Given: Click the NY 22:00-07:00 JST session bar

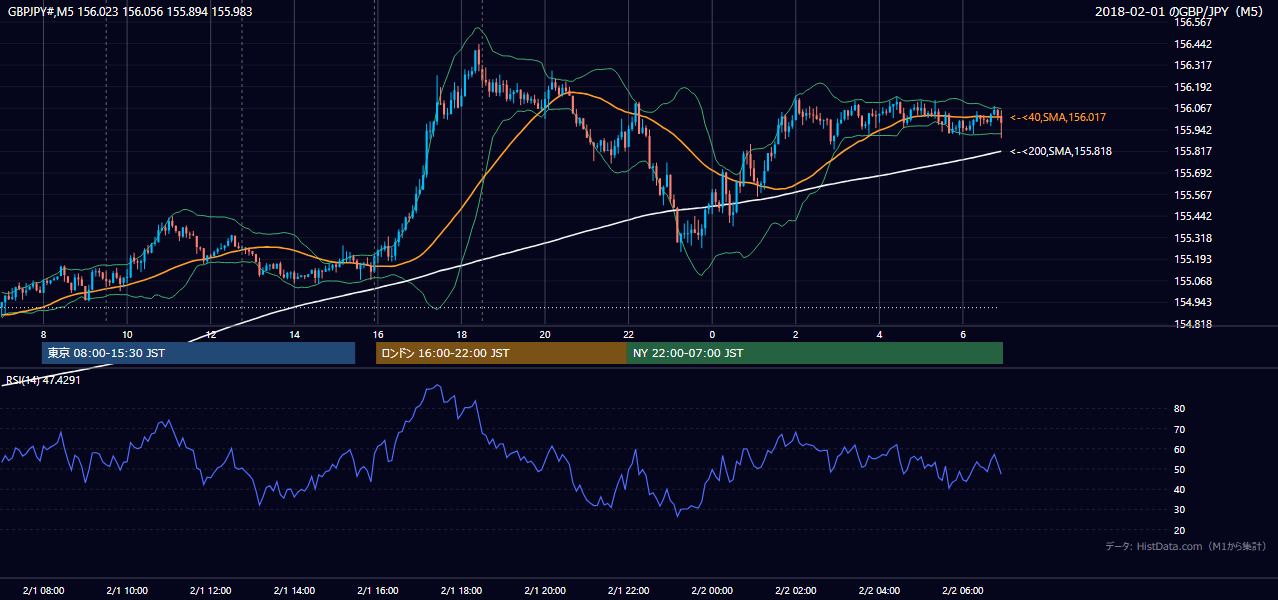Looking at the screenshot, I should tap(815, 353).
